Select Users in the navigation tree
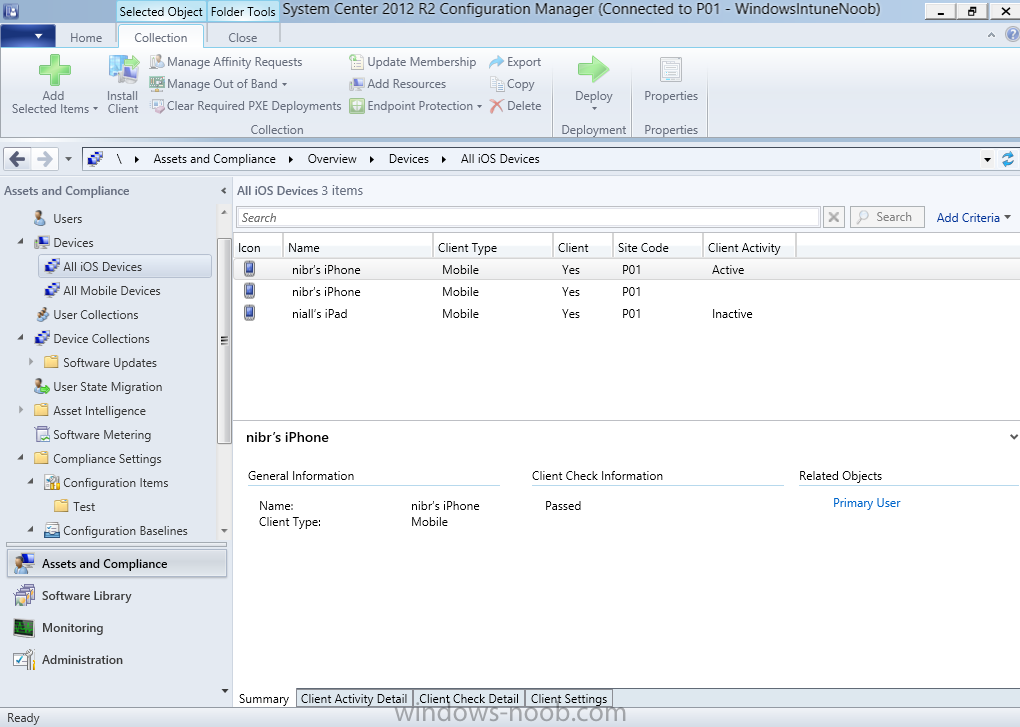Viewport: 1020px width, 727px height. click(x=68, y=218)
